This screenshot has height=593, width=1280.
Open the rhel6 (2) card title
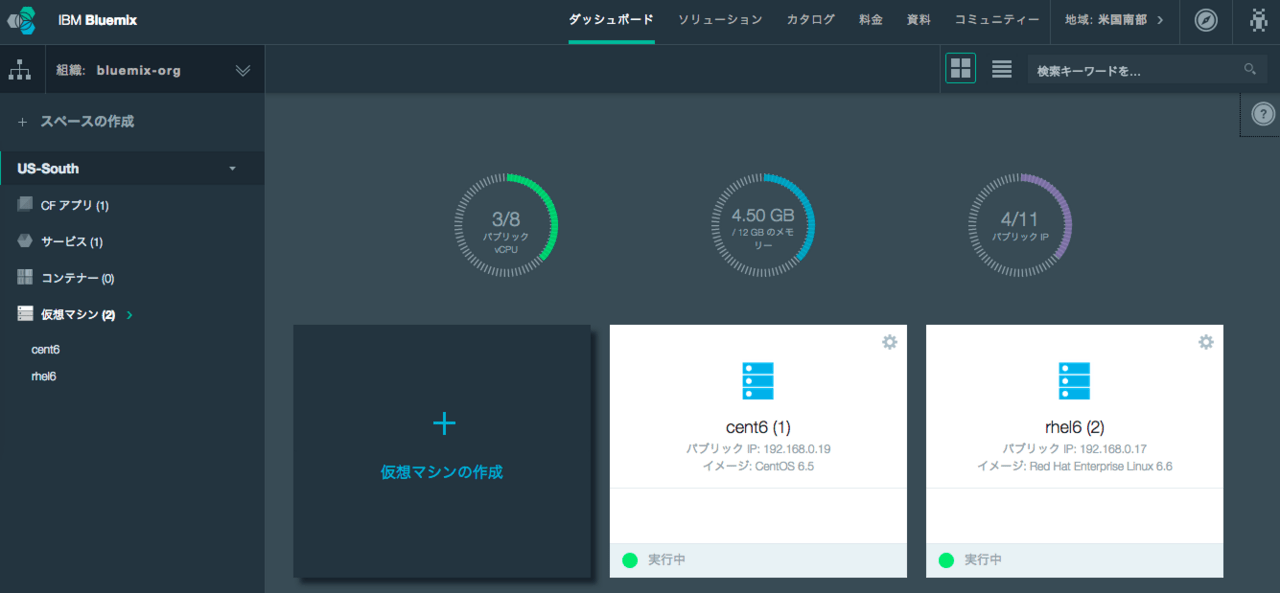1075,427
